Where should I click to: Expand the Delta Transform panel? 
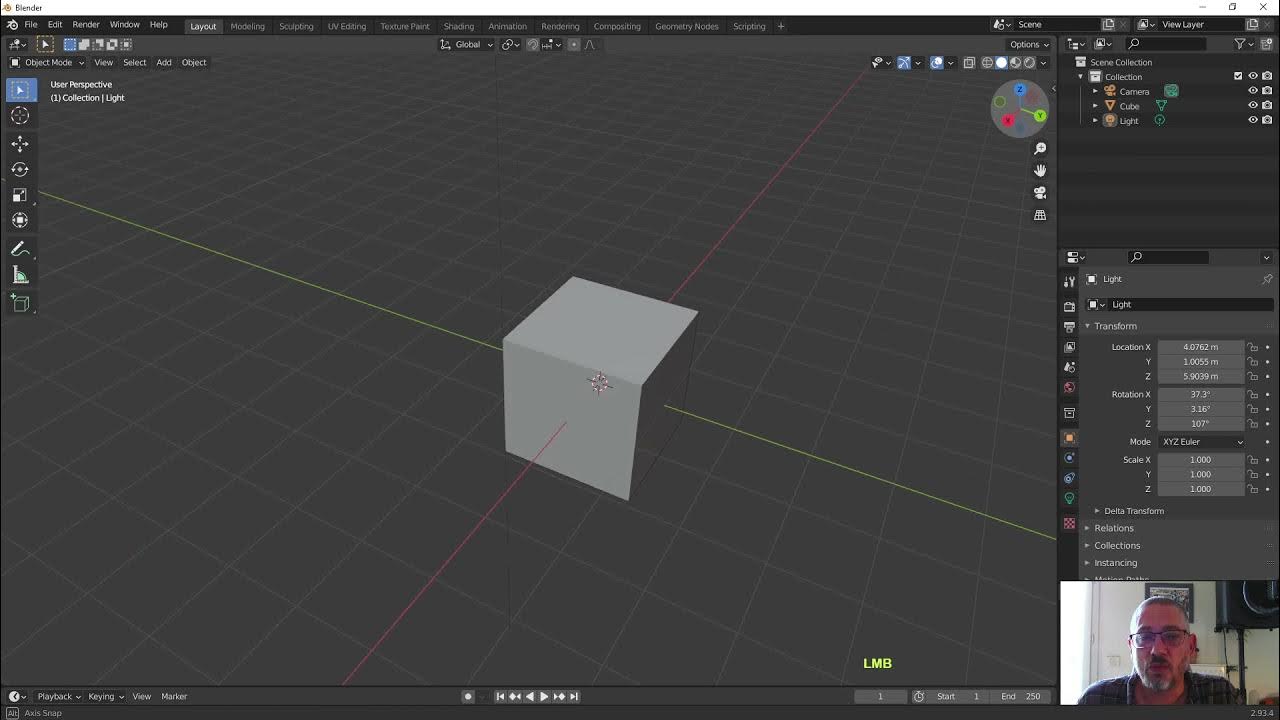1134,511
